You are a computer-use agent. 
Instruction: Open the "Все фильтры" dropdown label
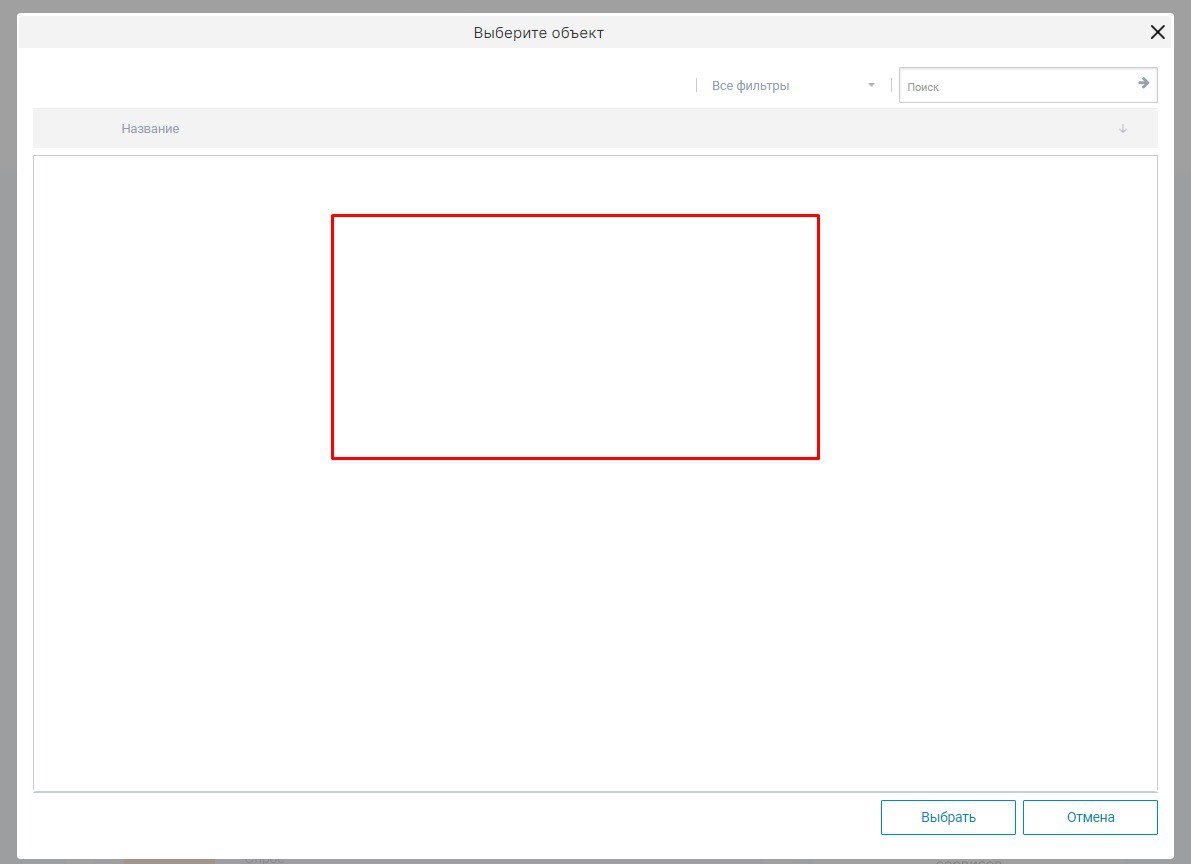click(750, 86)
